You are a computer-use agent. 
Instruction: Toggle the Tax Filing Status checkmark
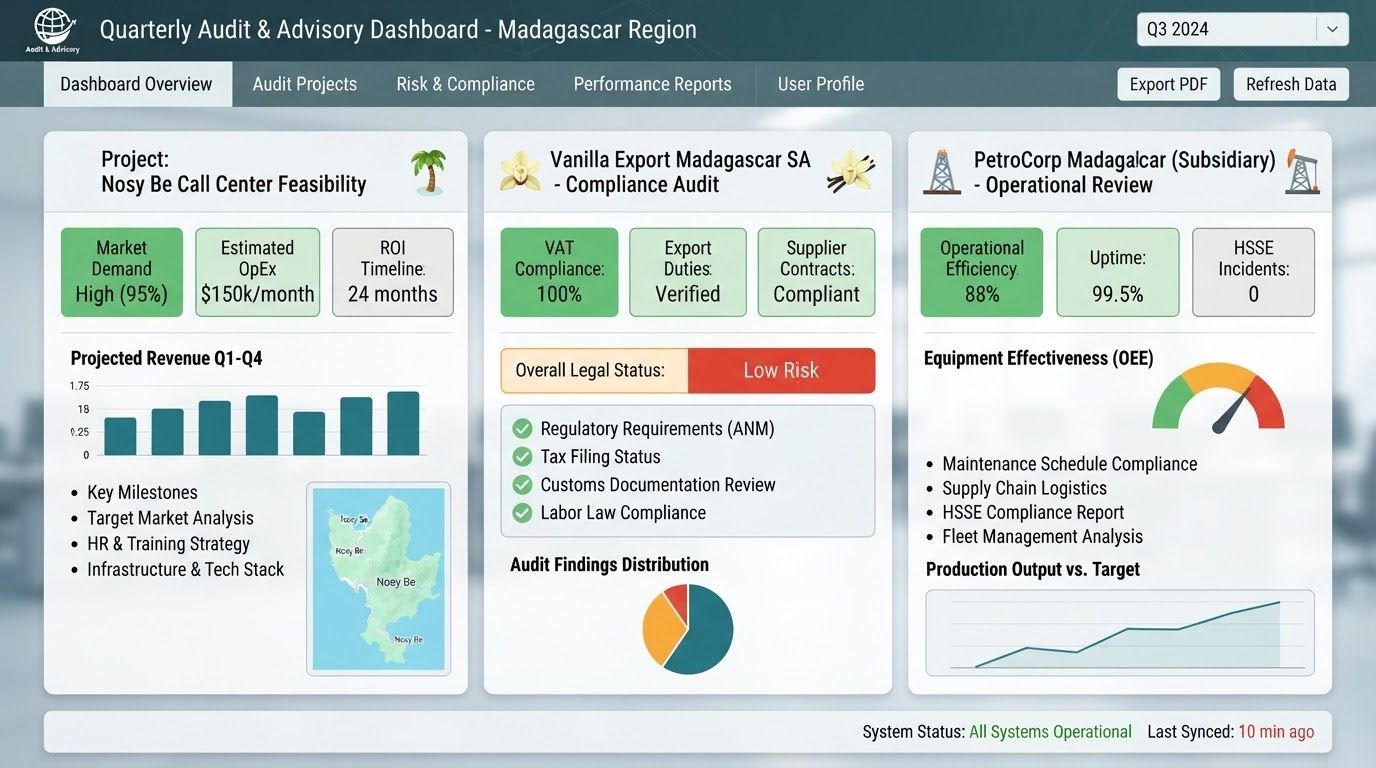(522, 456)
